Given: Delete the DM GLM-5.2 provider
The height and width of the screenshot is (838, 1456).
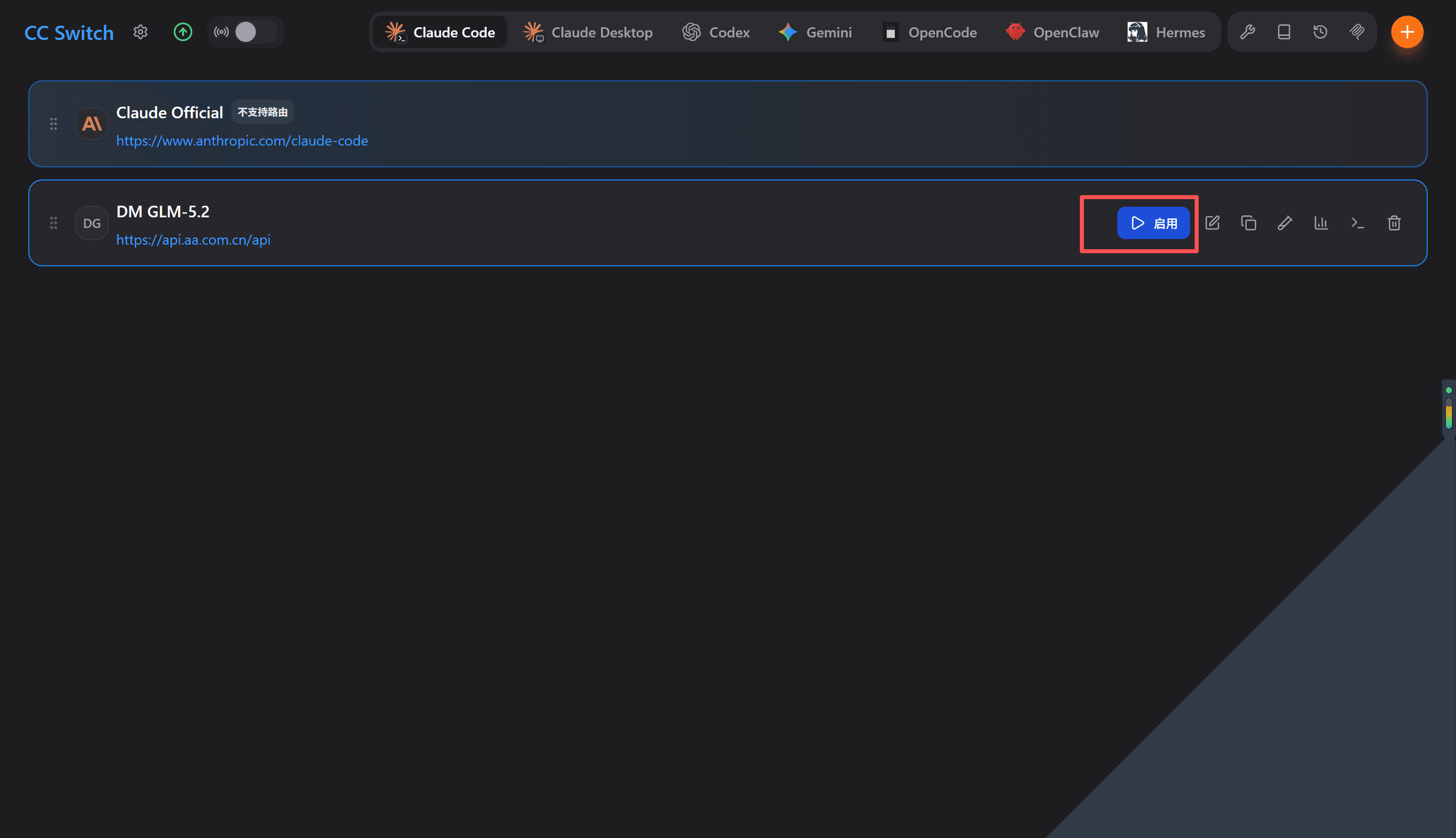Looking at the screenshot, I should [1394, 223].
